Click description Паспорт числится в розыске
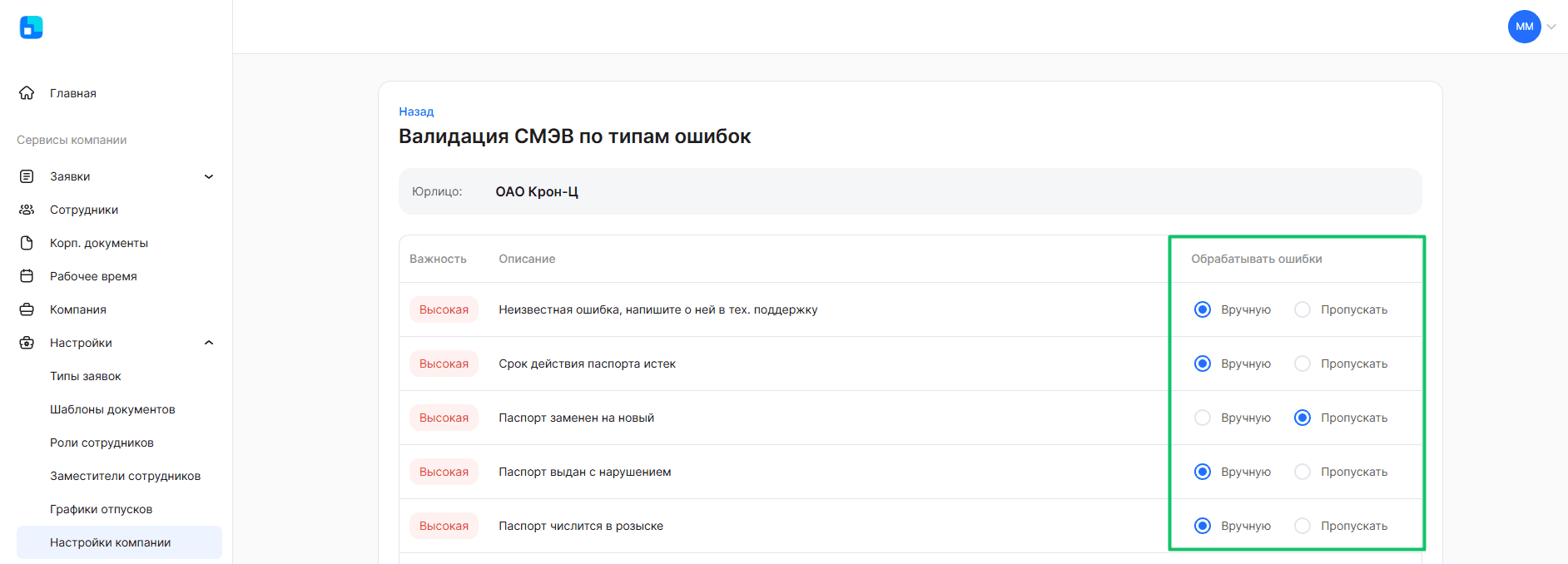Image resolution: width=1568 pixels, height=564 pixels. coord(581,526)
